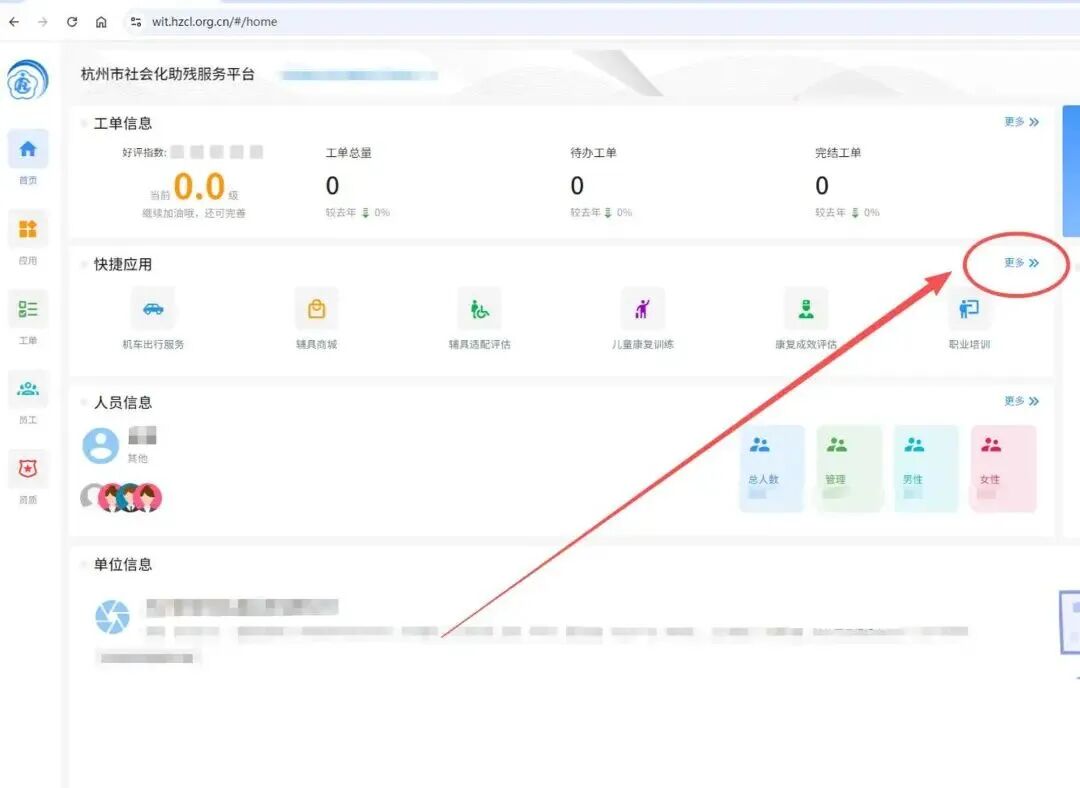Open 辅具适配评估 wheelchair icon
The width and height of the screenshot is (1080, 788).
[479, 309]
